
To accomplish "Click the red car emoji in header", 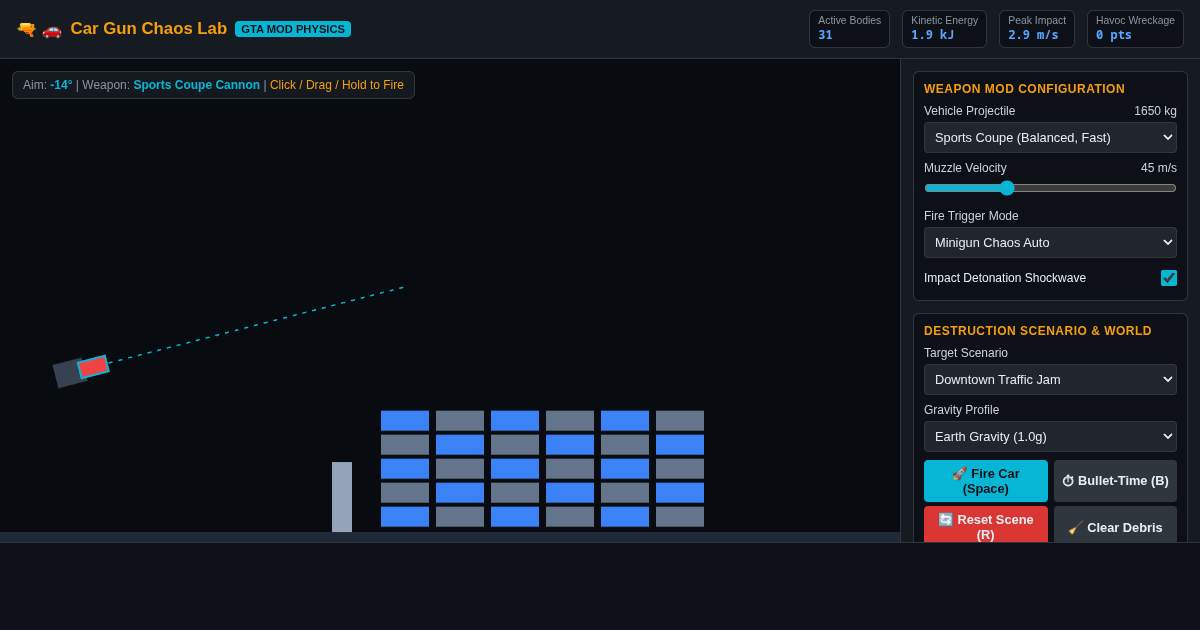I will (52, 29).
